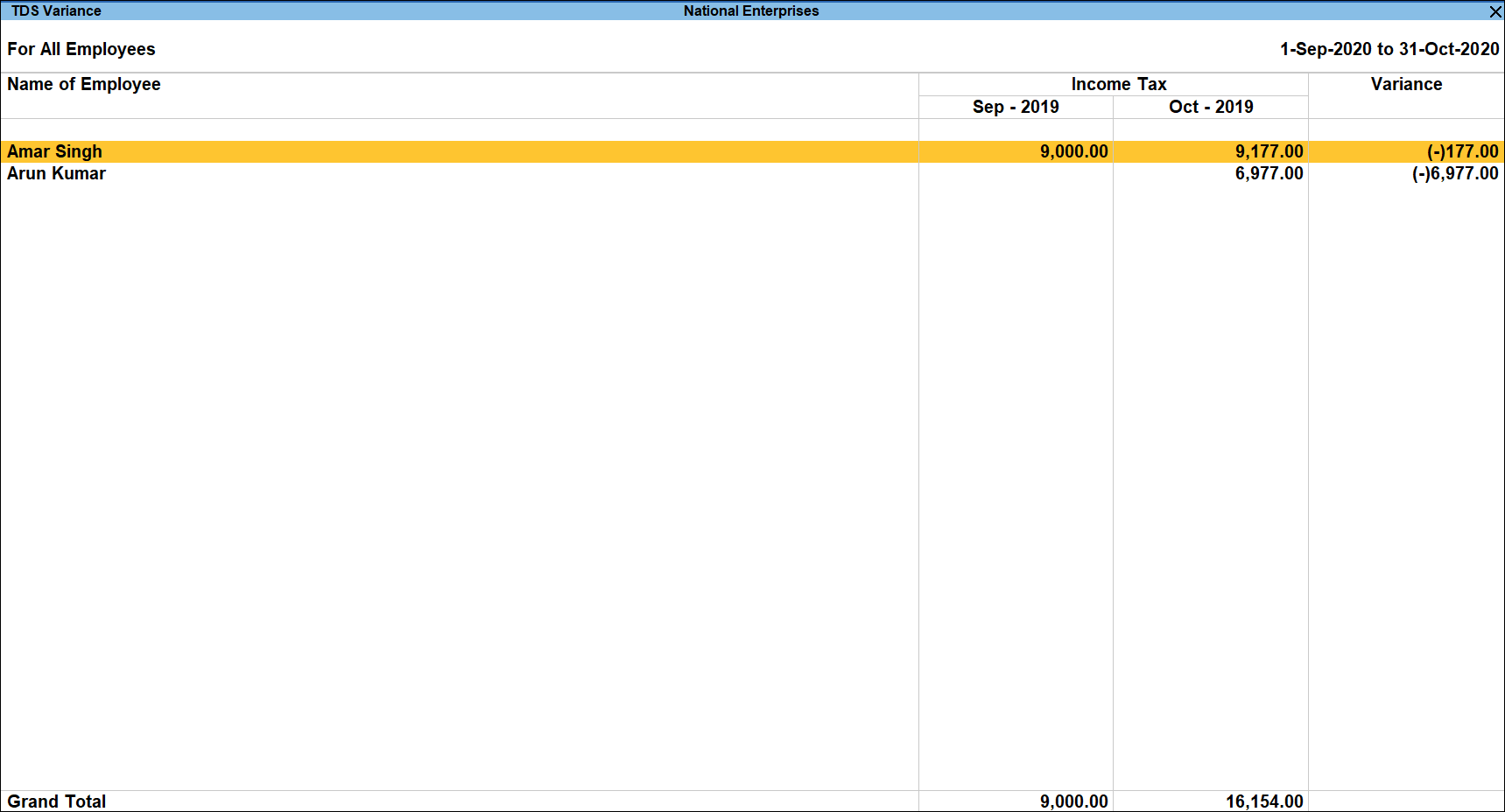Click the Name of Employee column header
This screenshot has height=812, width=1505.
click(x=84, y=84)
